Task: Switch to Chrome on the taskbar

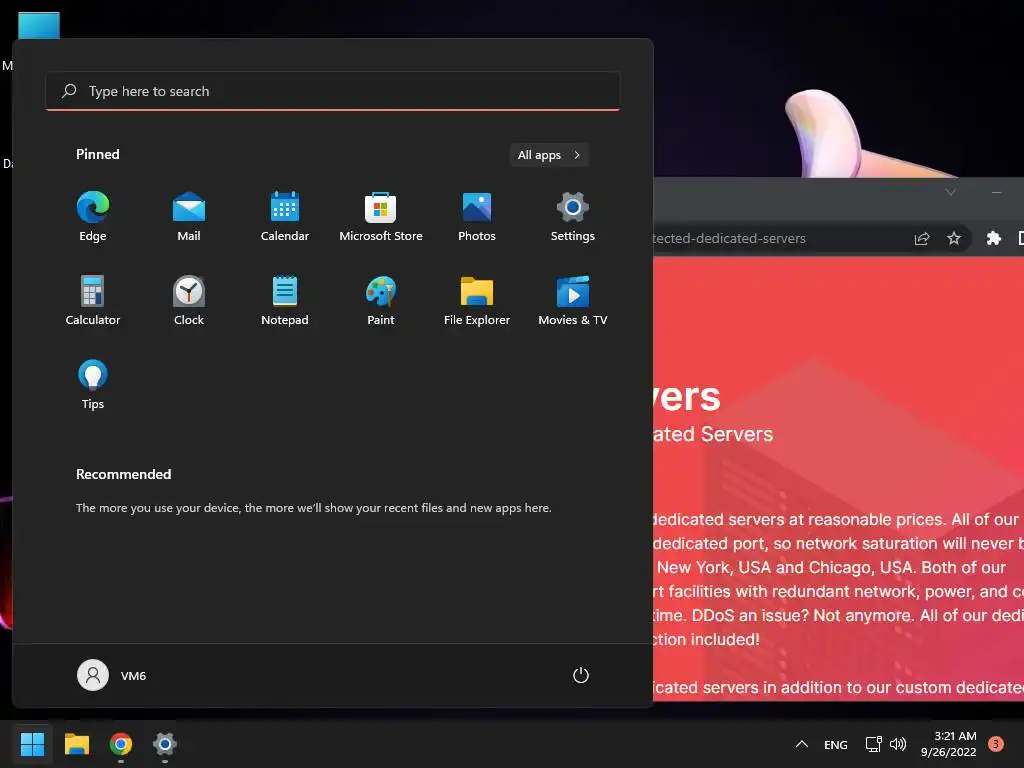Action: tap(121, 744)
